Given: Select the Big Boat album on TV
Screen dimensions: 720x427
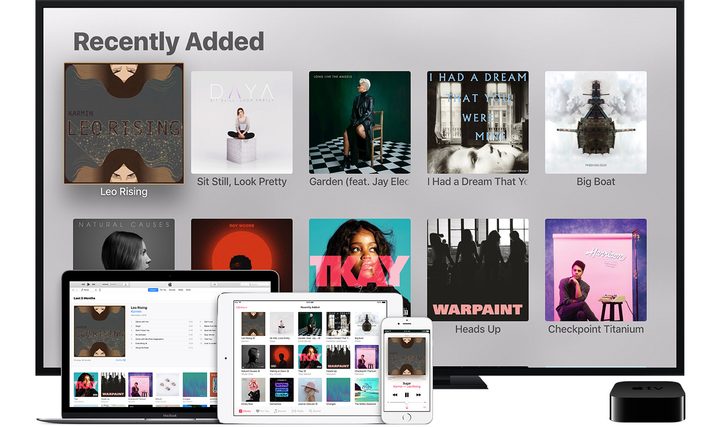Looking at the screenshot, I should (596, 122).
